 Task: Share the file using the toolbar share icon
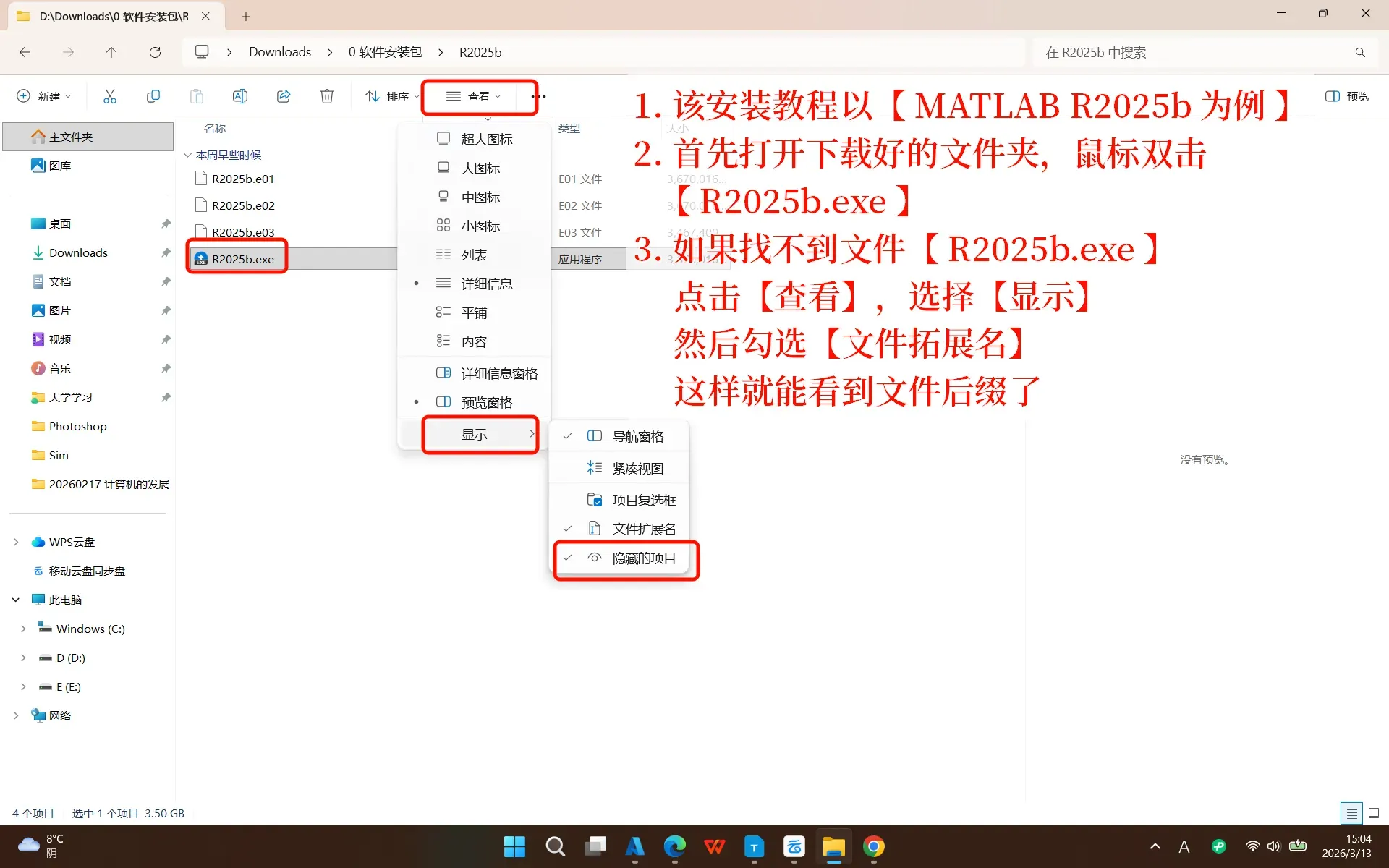283,95
